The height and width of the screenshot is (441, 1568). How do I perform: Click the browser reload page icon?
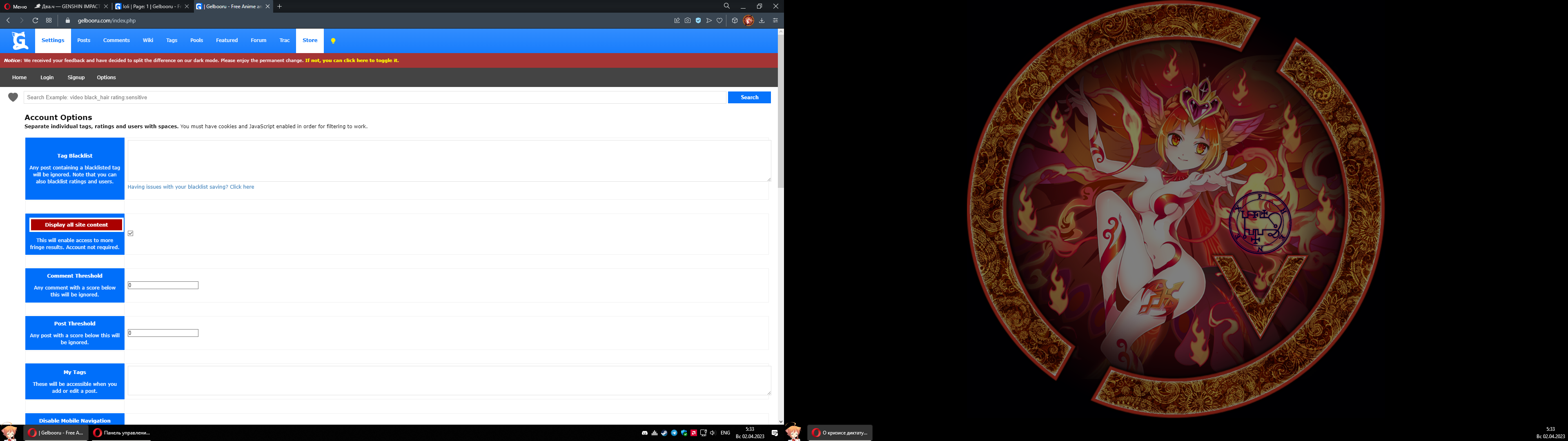point(35,21)
